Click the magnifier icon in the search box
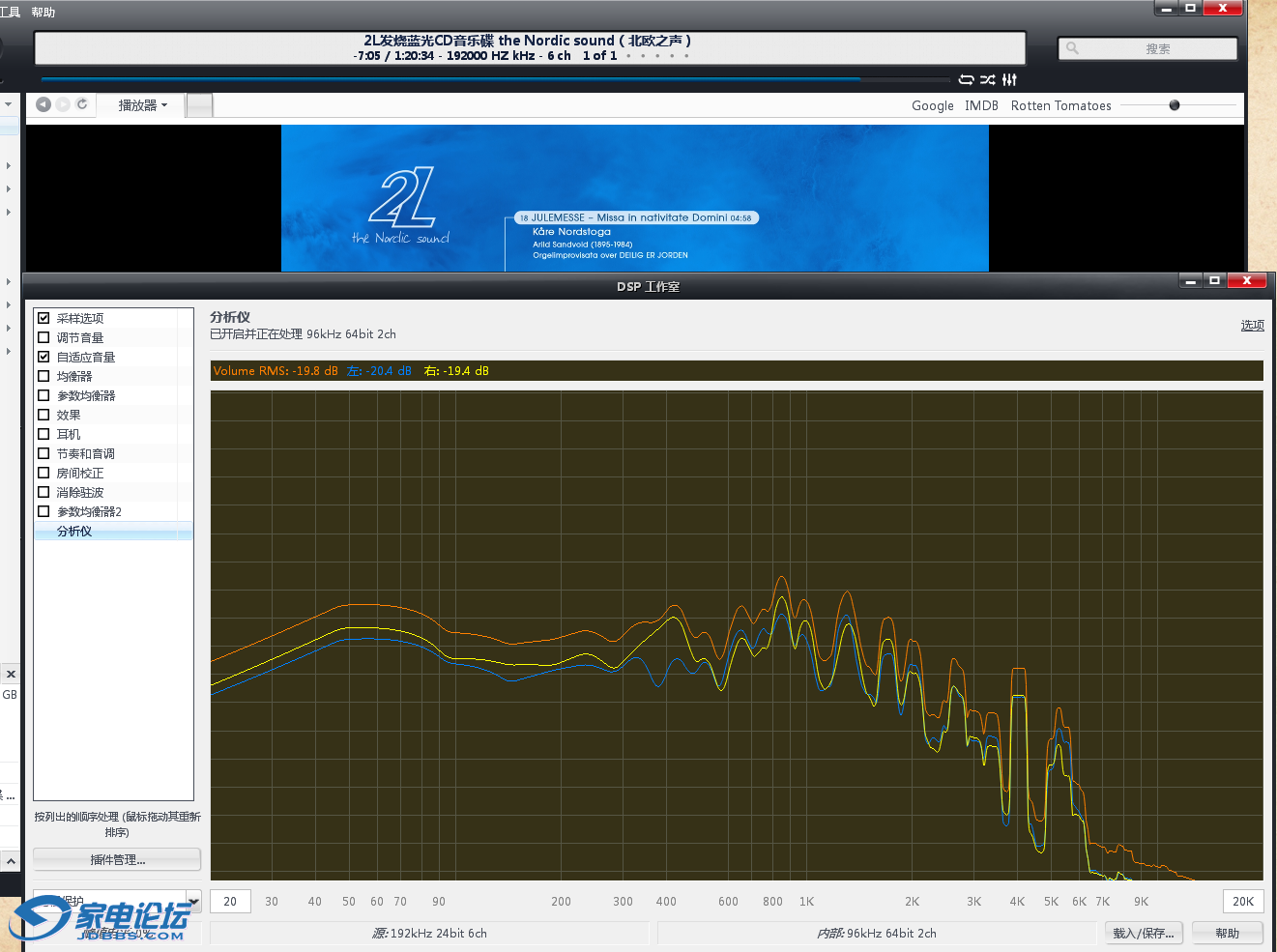 [x=1072, y=48]
